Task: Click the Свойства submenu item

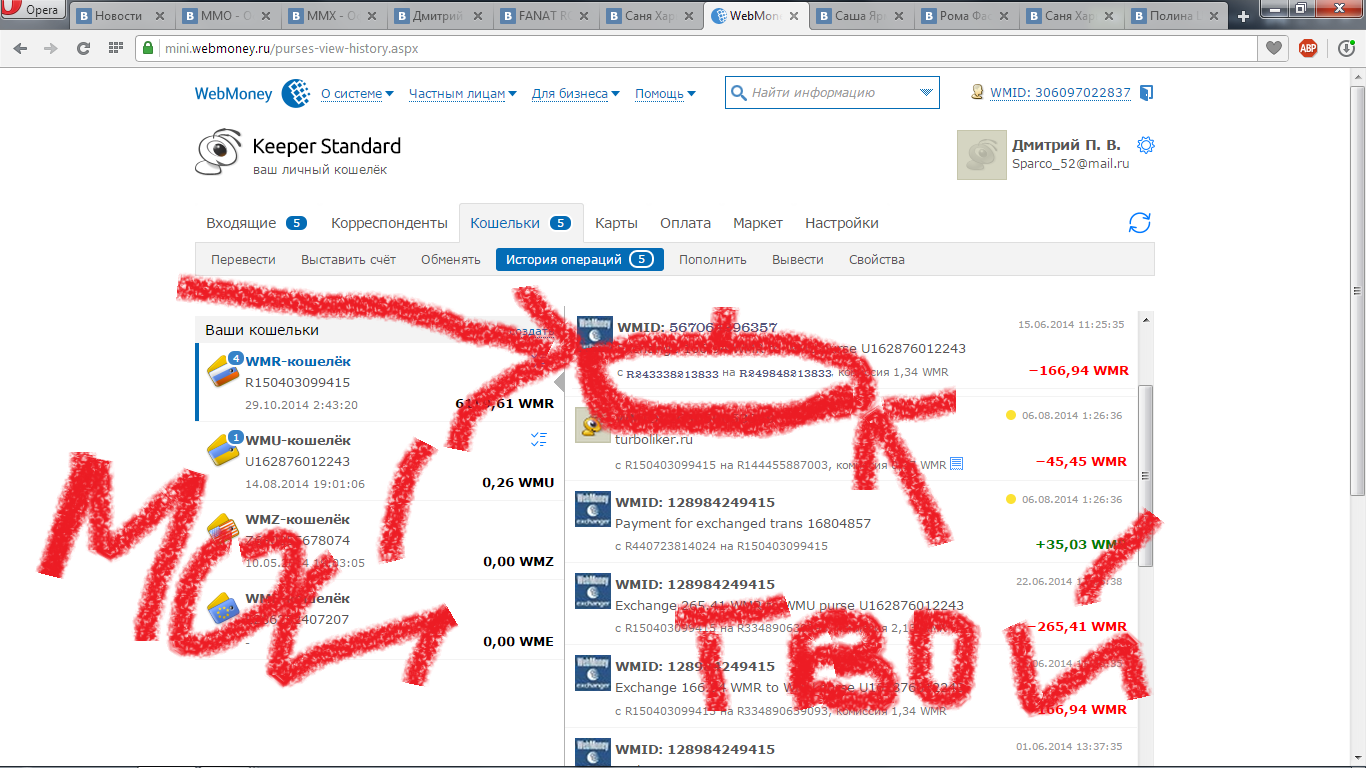Action: coord(877,259)
